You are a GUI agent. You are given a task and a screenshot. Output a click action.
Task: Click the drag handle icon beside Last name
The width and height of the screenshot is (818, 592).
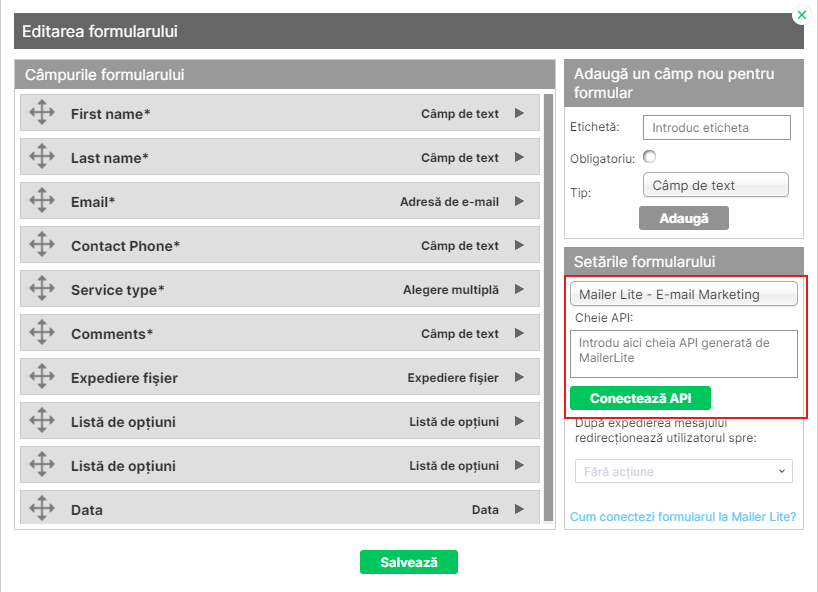(42, 157)
